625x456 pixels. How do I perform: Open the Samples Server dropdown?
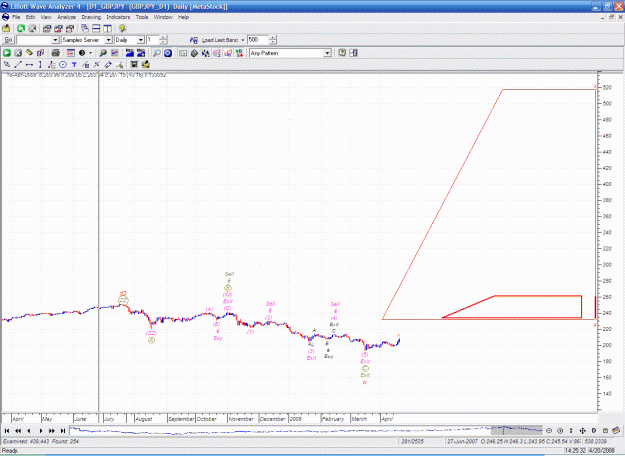[x=108, y=40]
